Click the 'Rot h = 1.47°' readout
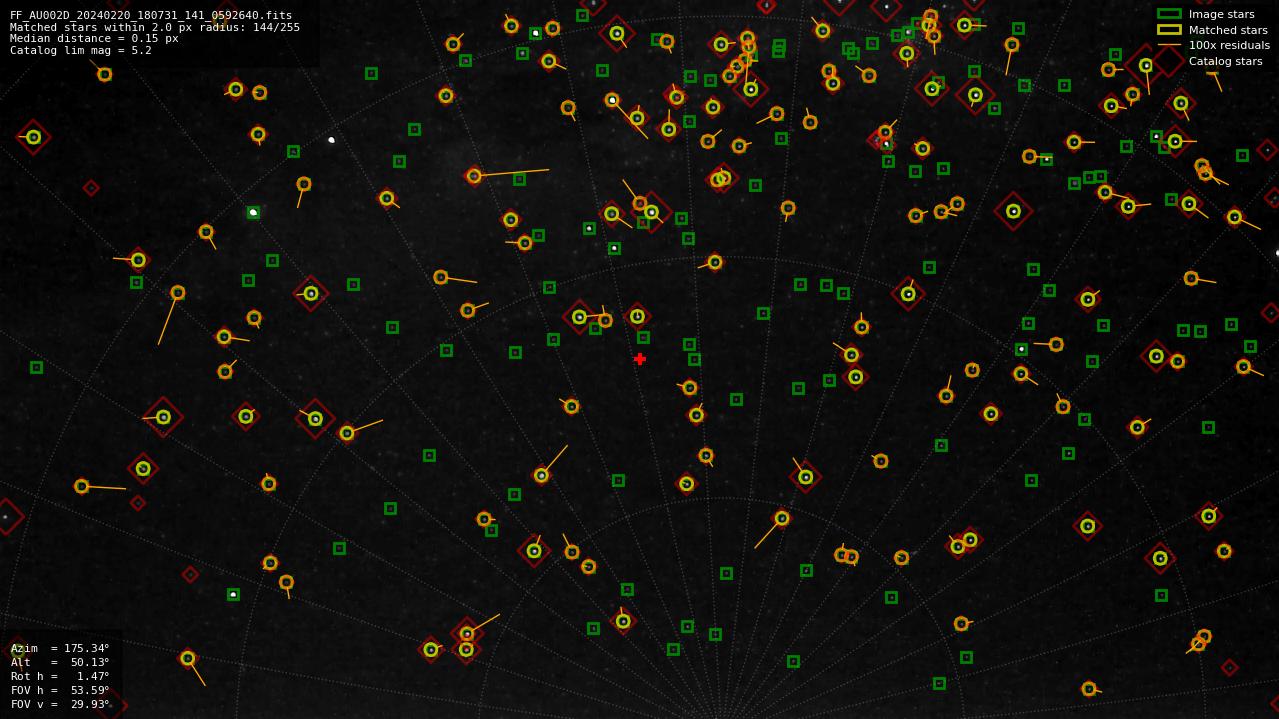The image size is (1279, 719). [60, 676]
